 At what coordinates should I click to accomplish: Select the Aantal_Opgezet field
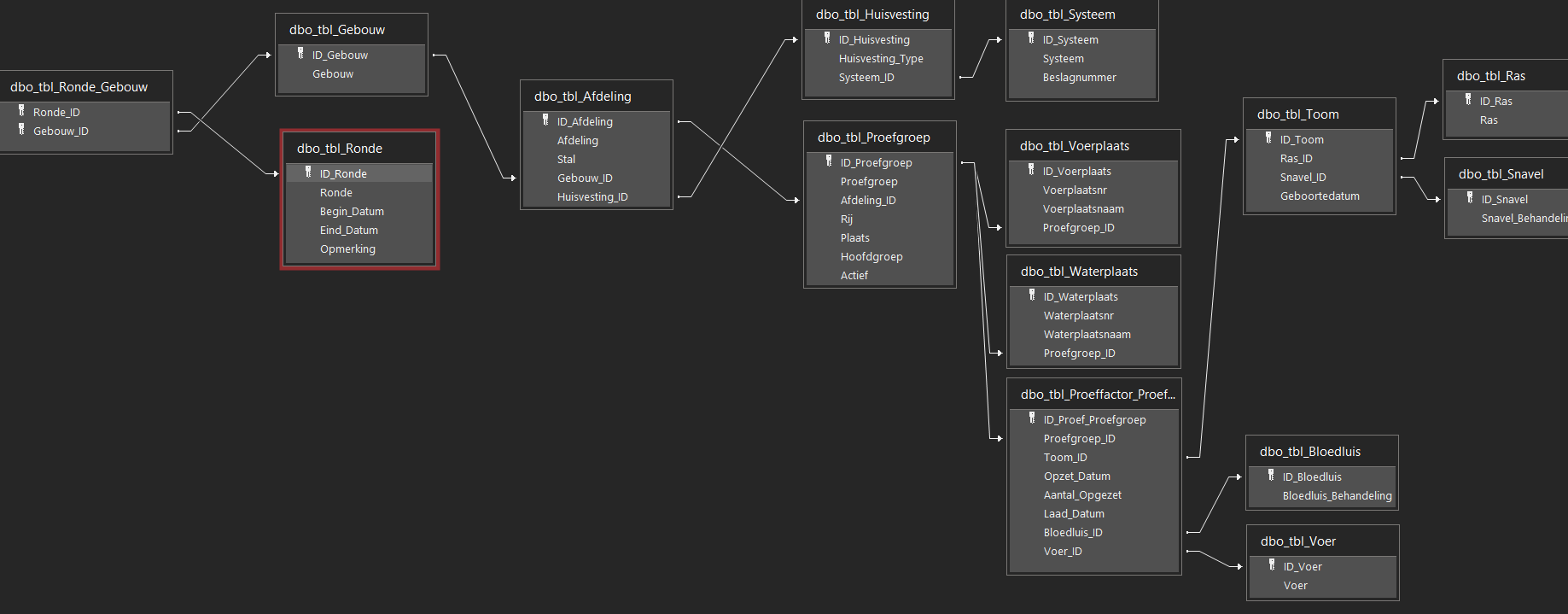1082,495
